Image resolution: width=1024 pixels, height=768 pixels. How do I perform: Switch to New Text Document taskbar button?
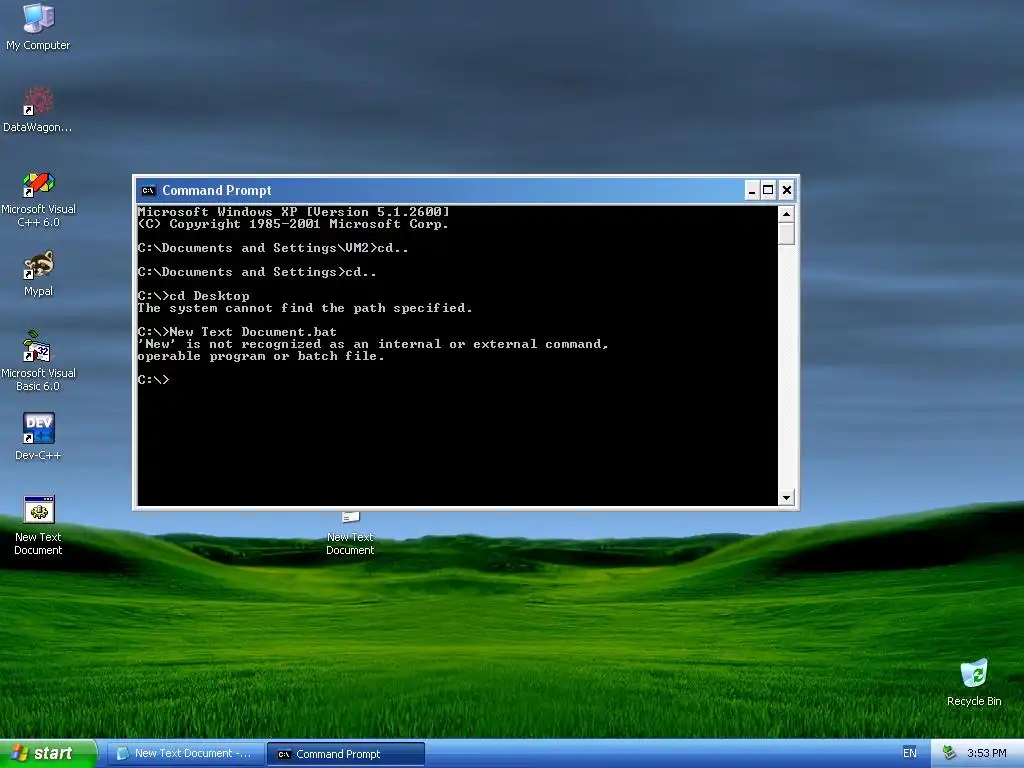point(185,754)
